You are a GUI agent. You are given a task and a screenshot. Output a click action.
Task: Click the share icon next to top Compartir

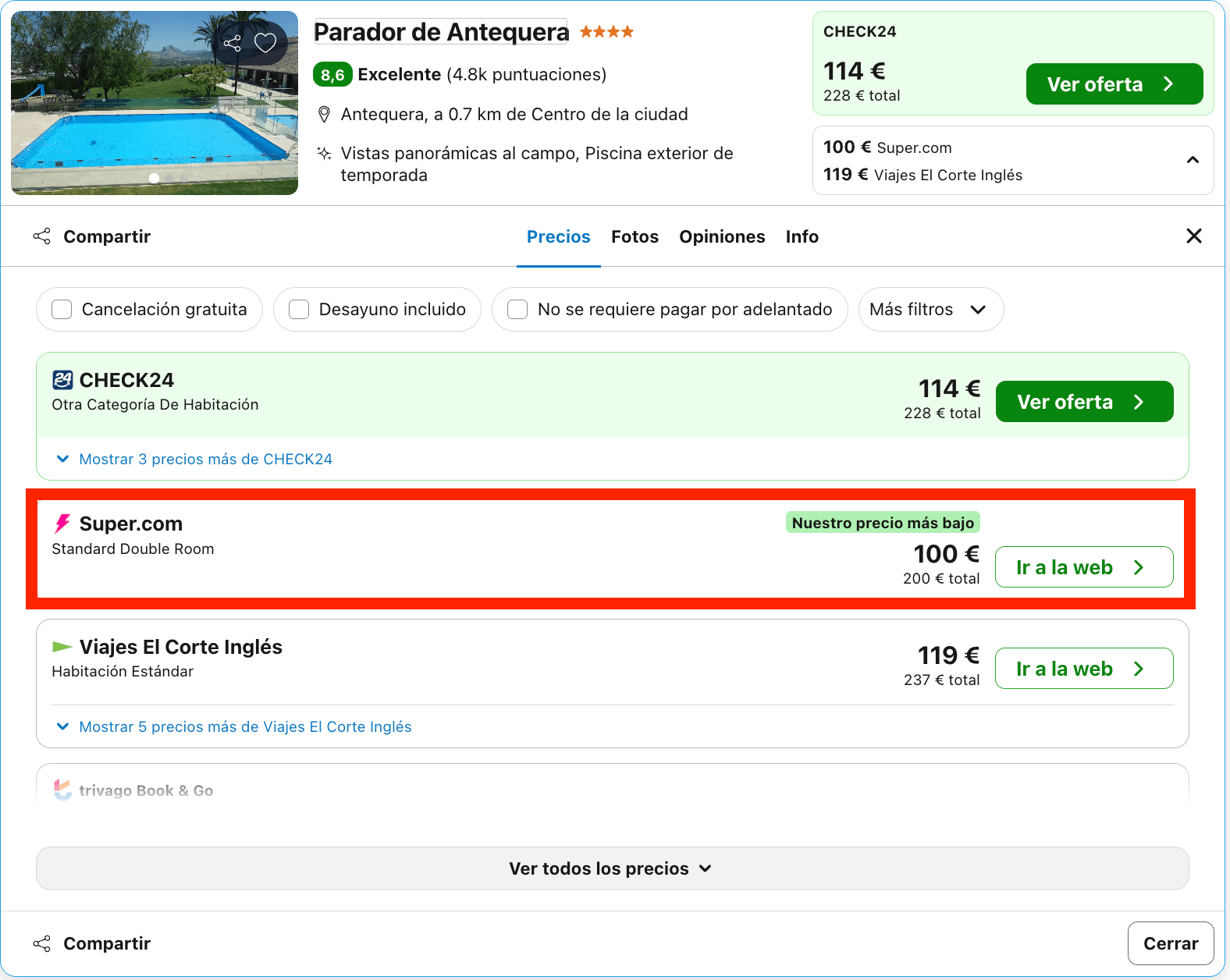42,236
